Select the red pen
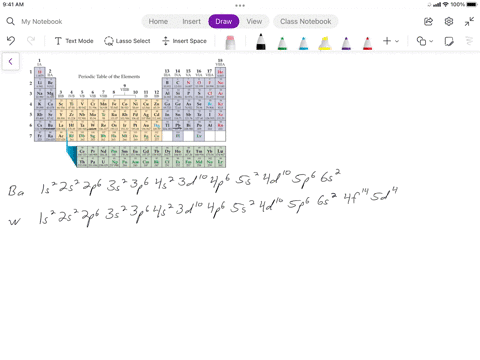The width and height of the screenshot is (480, 360). (367, 43)
